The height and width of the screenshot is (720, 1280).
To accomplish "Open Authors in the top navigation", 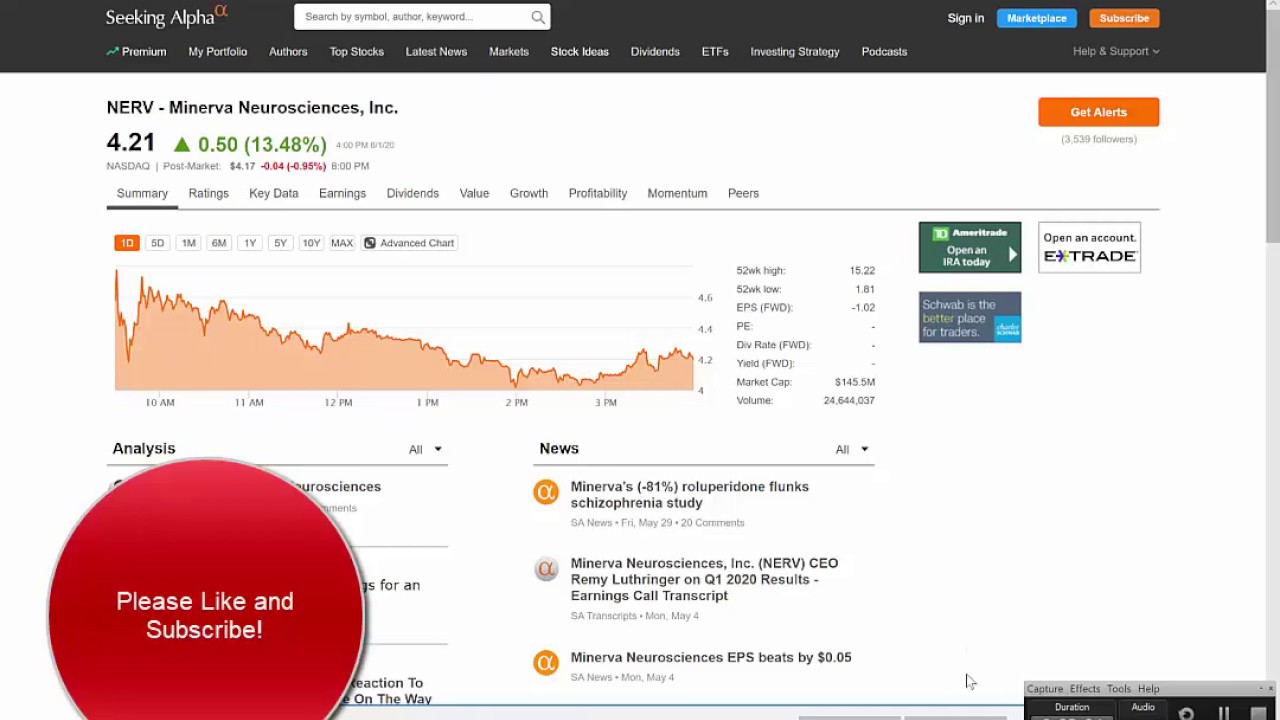I will (288, 52).
